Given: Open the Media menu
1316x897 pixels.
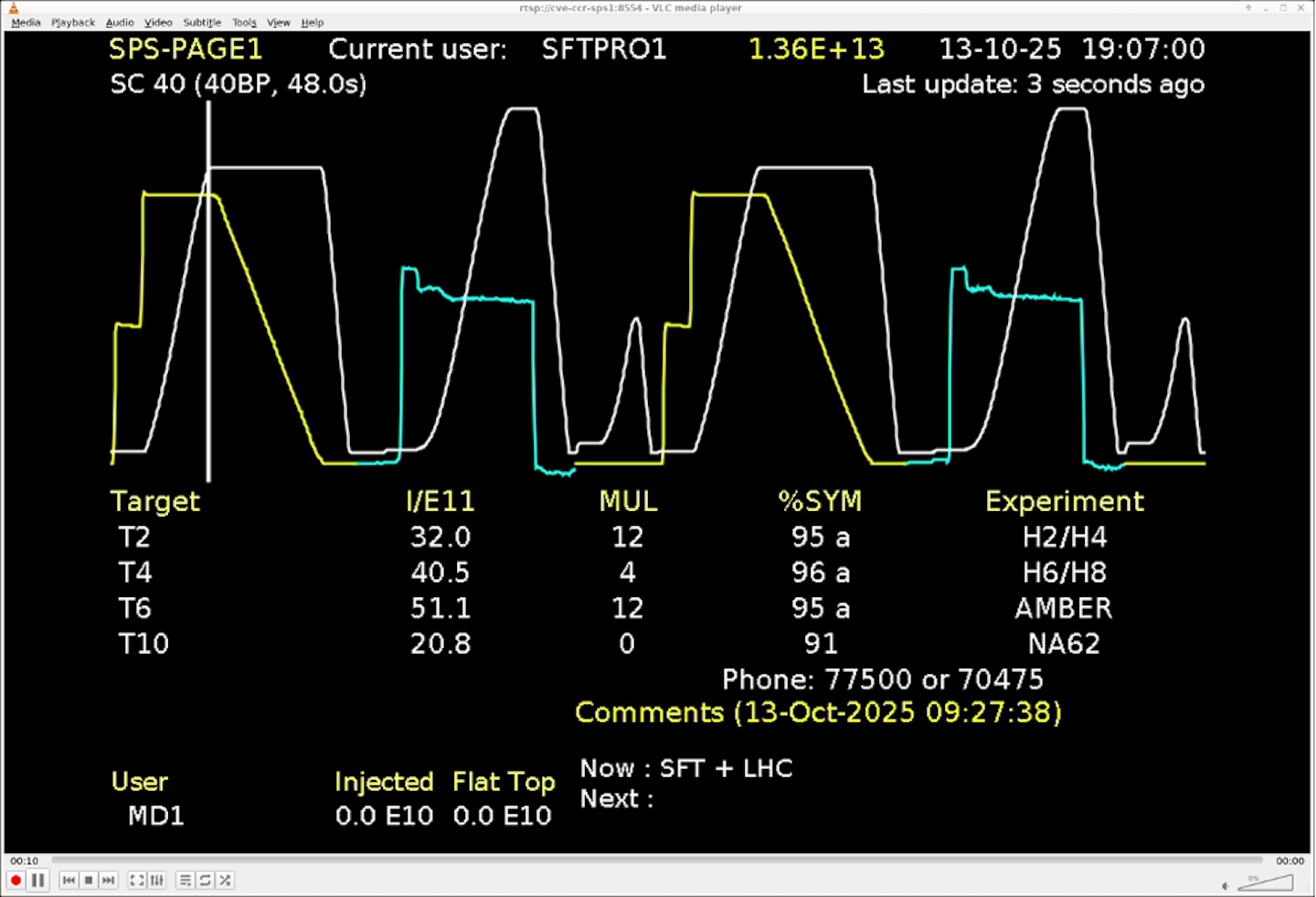Looking at the screenshot, I should coord(26,22).
